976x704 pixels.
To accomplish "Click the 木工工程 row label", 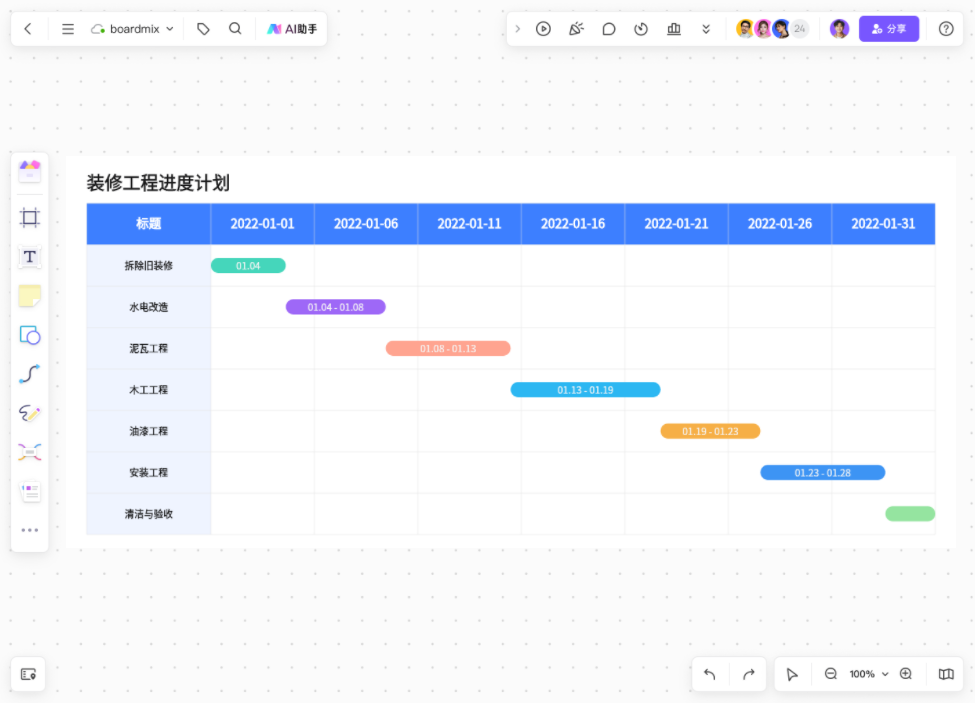I will 149,390.
